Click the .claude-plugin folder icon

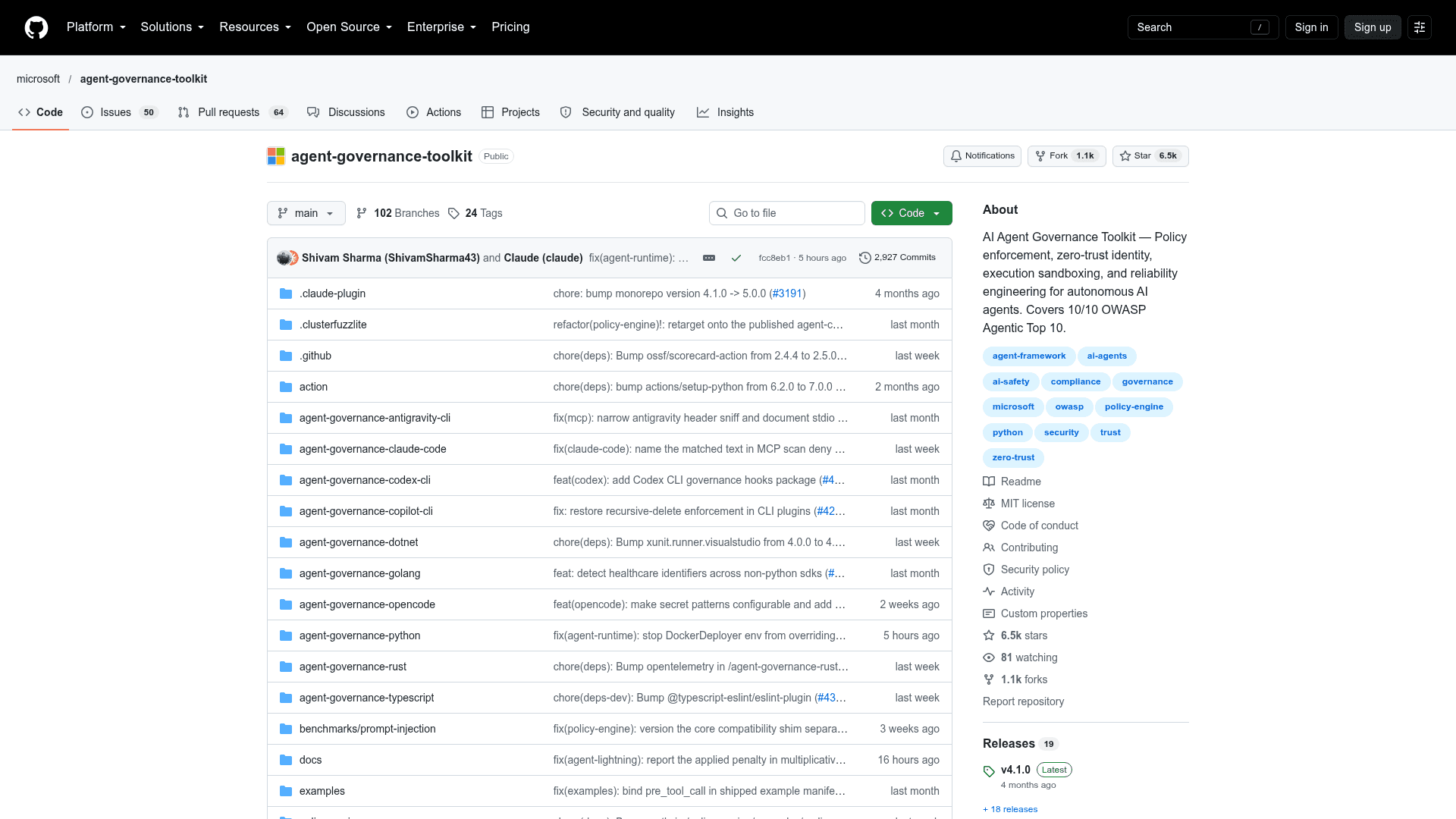pos(286,293)
